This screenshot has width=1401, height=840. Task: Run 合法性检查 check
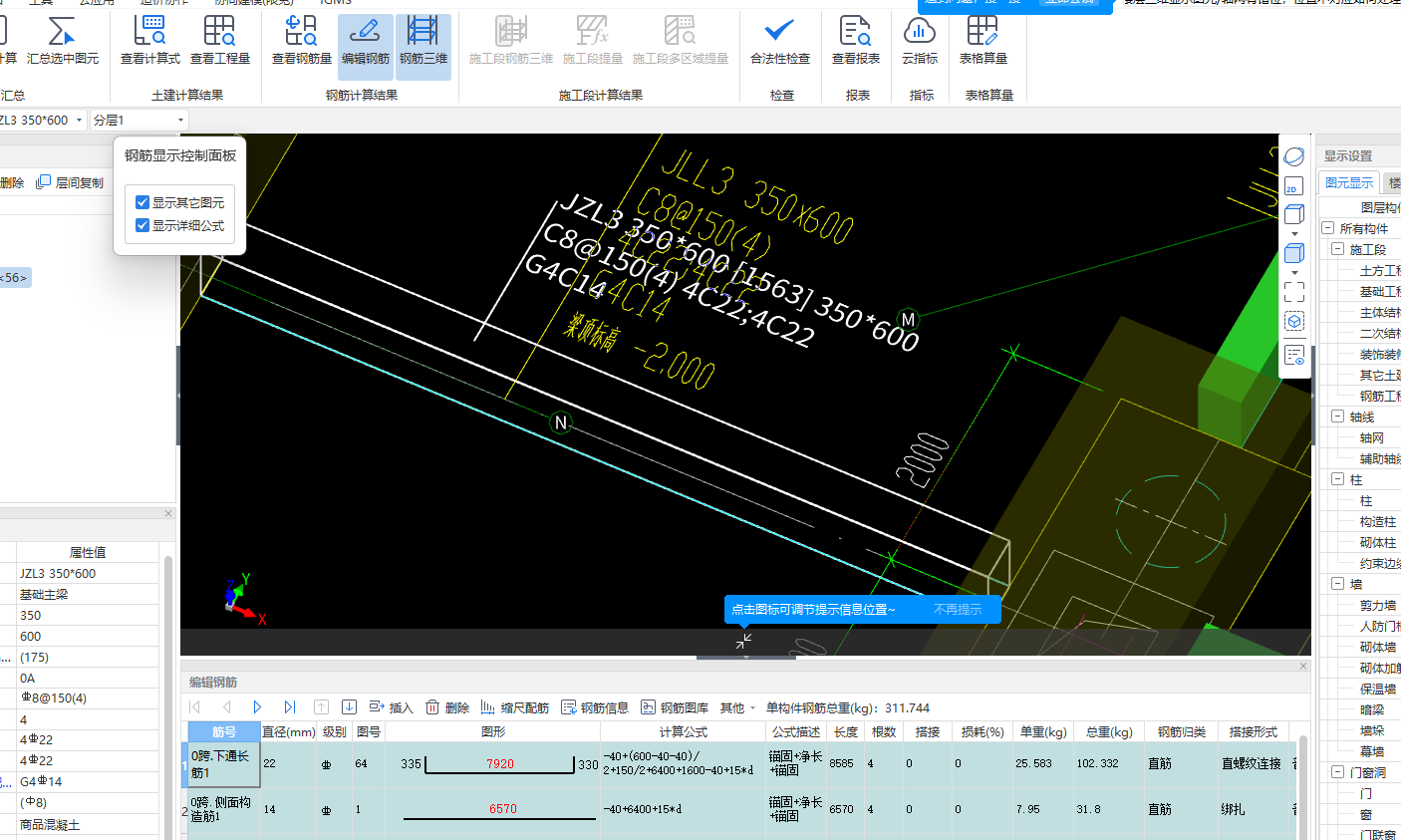click(x=780, y=40)
